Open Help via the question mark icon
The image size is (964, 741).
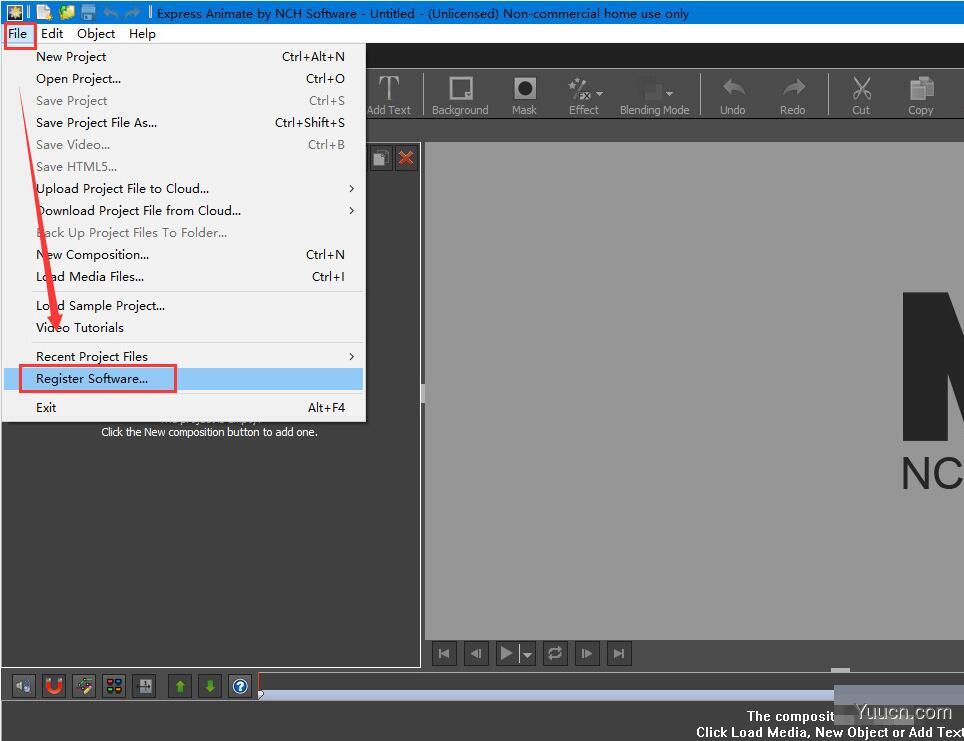coord(239,686)
